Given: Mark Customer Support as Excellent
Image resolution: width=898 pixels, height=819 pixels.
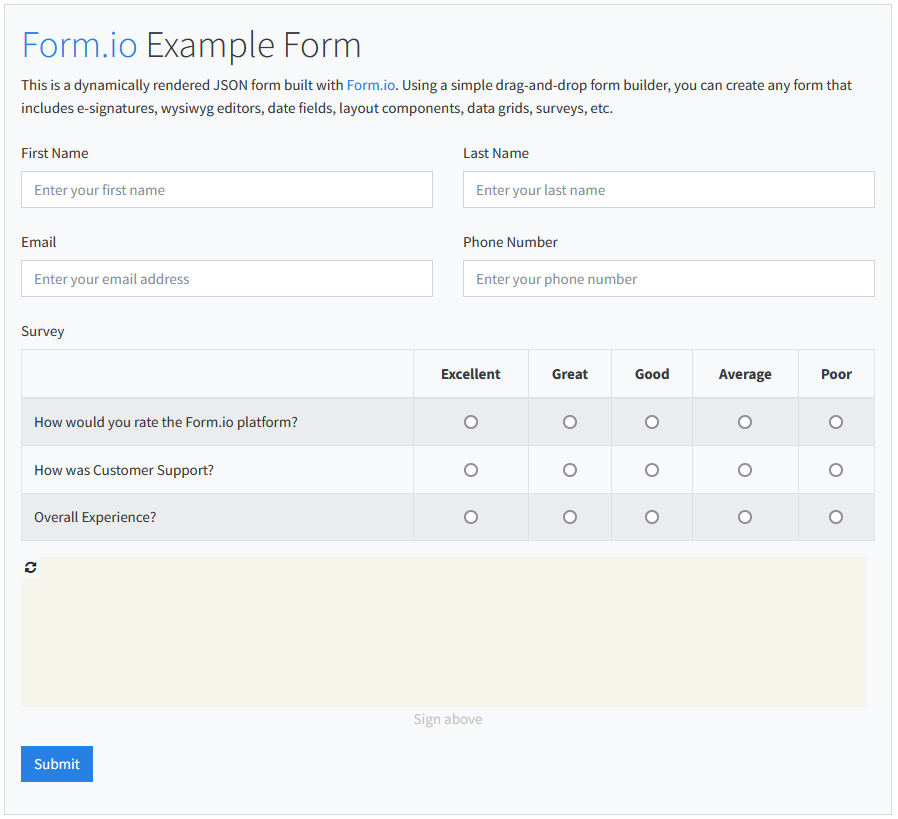Looking at the screenshot, I should 471,470.
